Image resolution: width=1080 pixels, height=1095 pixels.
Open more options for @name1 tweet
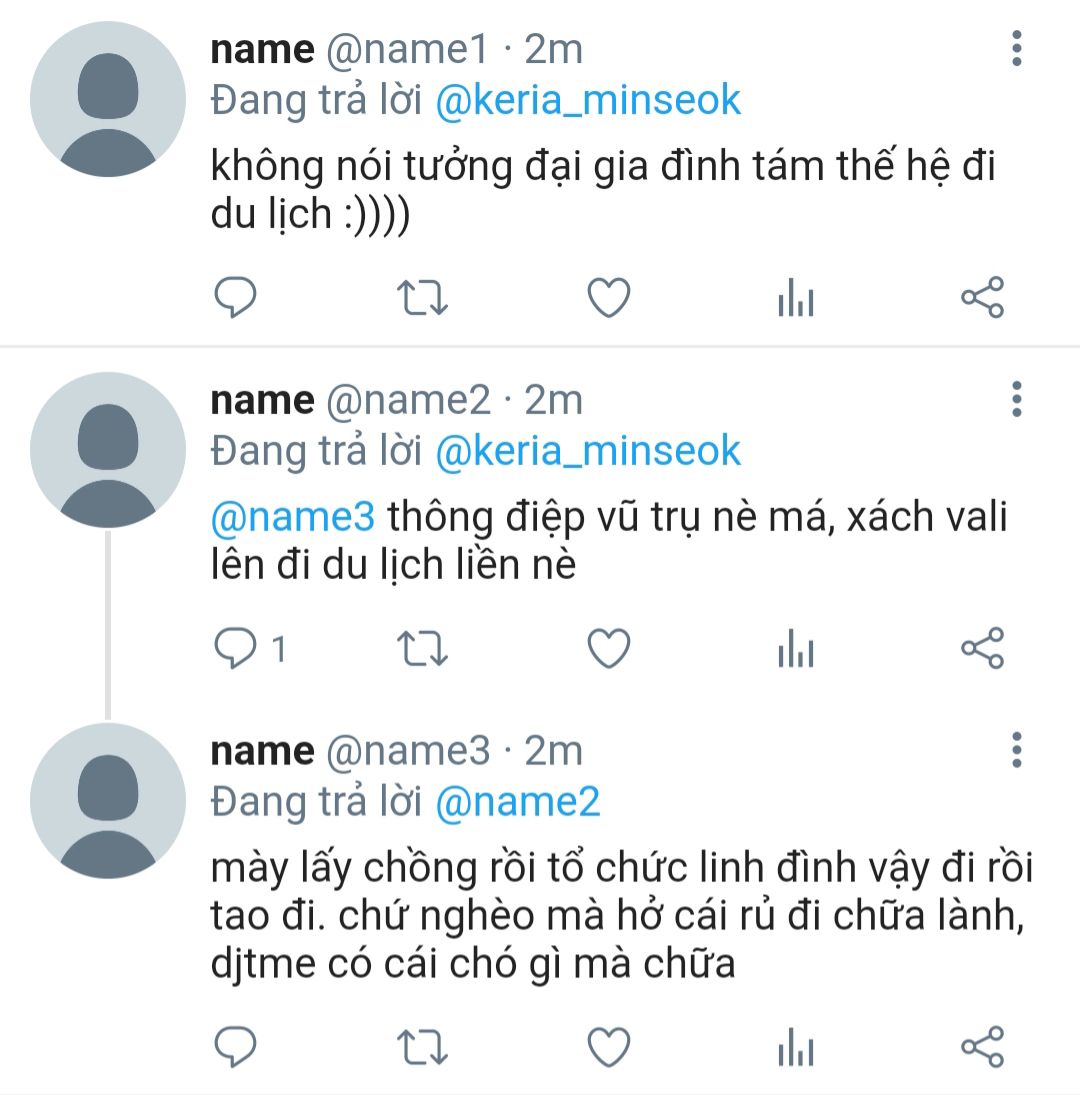point(1016,48)
